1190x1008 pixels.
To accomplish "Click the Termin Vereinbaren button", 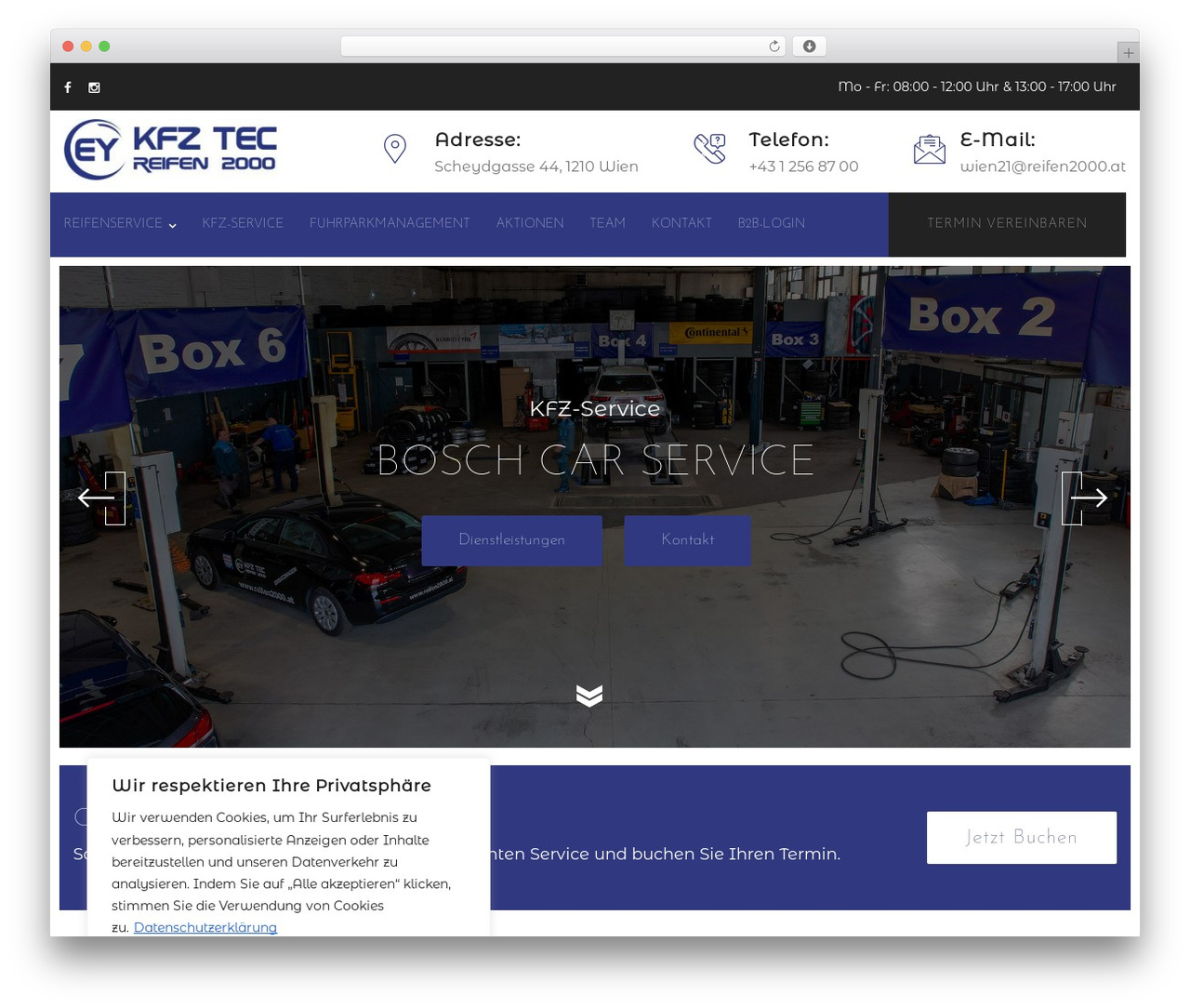I will 1007,224.
